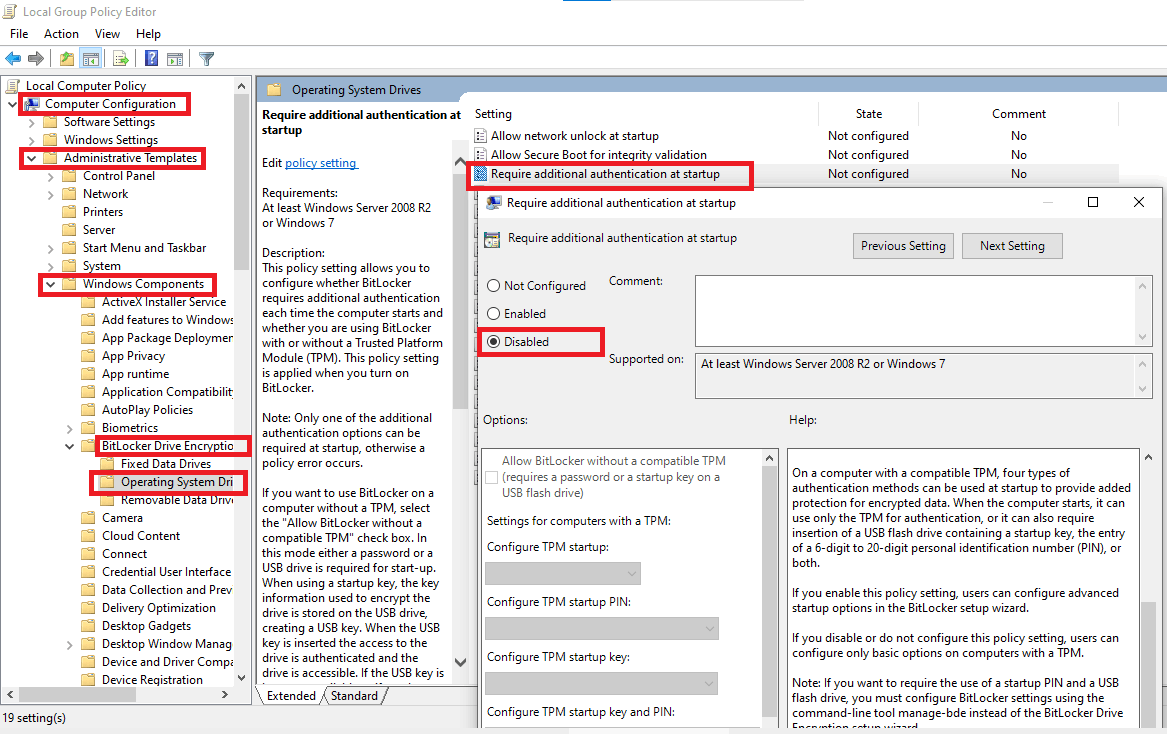The width and height of the screenshot is (1167, 734).
Task: Click the Printers folder icon
Action: [70, 211]
